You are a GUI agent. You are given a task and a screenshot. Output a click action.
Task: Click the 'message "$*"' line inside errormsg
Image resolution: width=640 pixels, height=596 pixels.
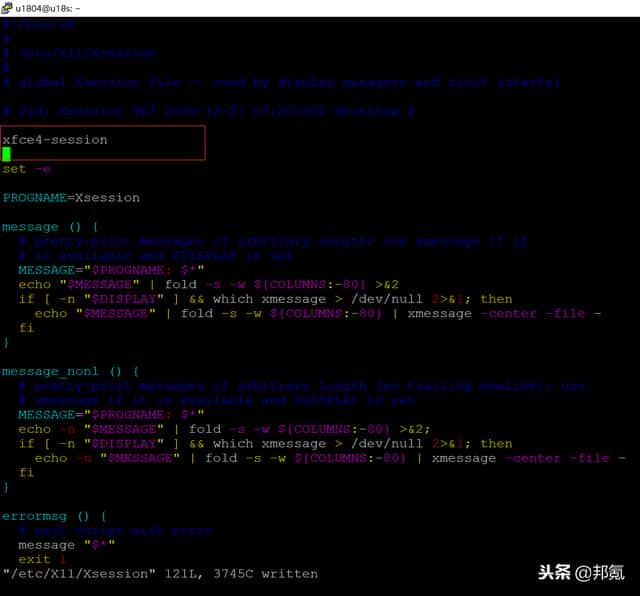click(67, 545)
